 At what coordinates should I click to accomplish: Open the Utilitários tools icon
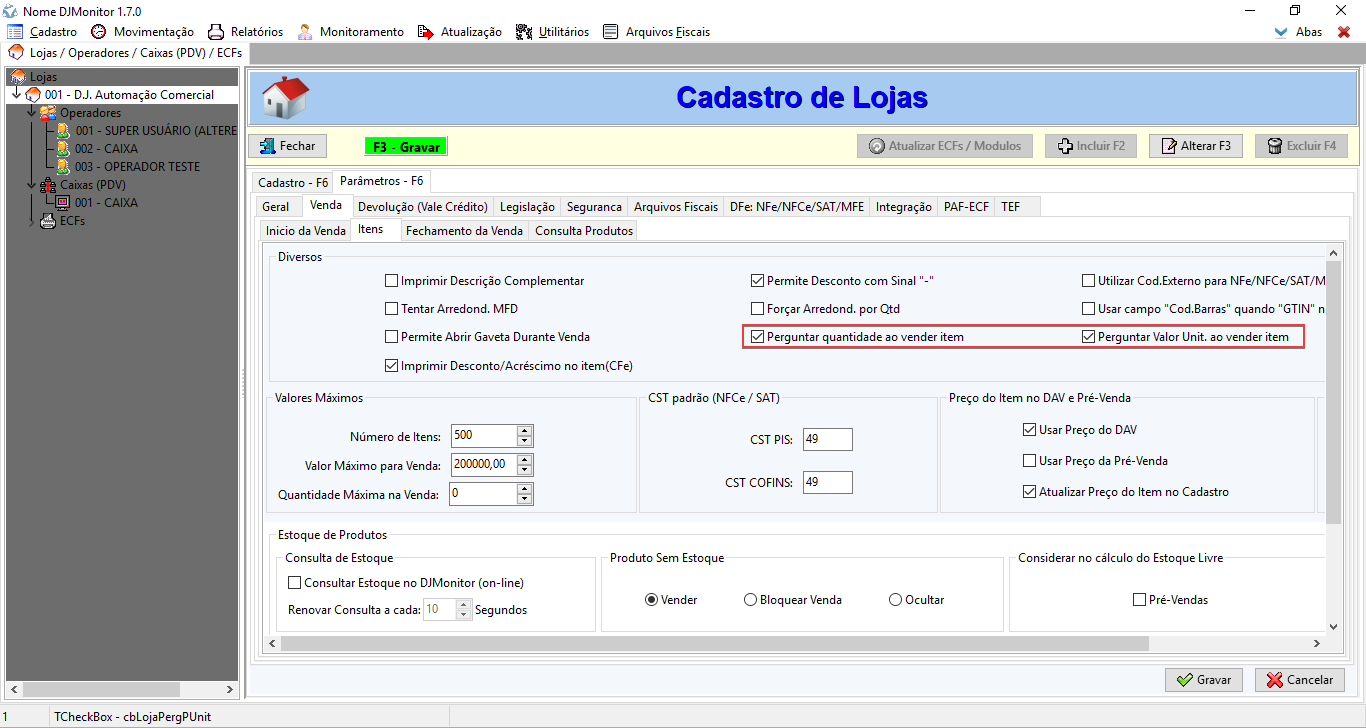[524, 32]
